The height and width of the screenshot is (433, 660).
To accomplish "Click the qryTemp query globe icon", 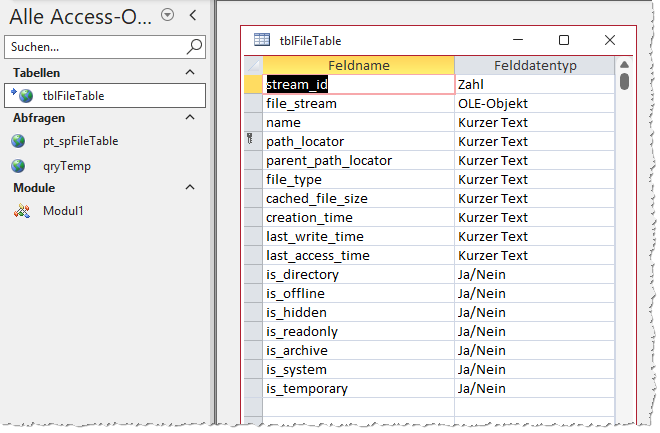I will [x=18, y=165].
